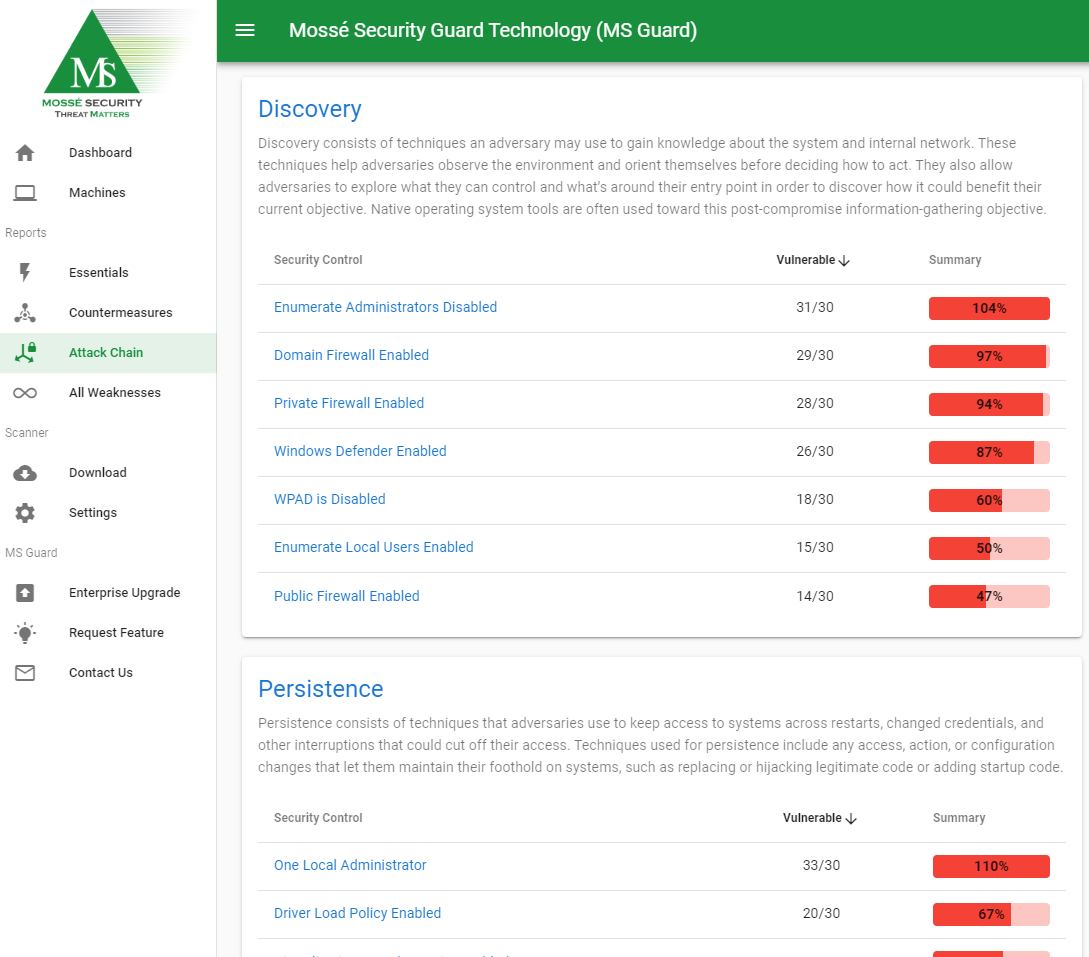This screenshot has height=957, width=1089.
Task: Click the 67% summary progress bar
Action: (x=991, y=914)
